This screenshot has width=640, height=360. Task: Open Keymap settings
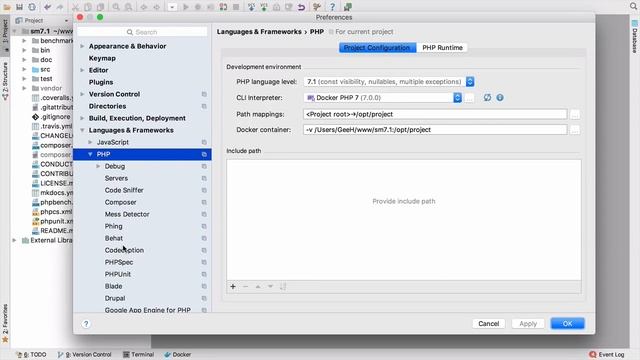tap(102, 58)
